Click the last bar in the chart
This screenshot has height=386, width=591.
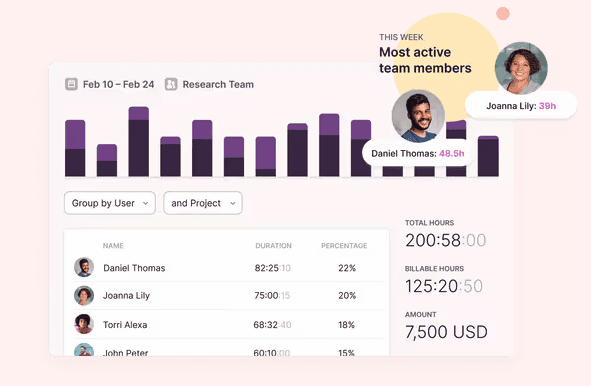(x=488, y=156)
